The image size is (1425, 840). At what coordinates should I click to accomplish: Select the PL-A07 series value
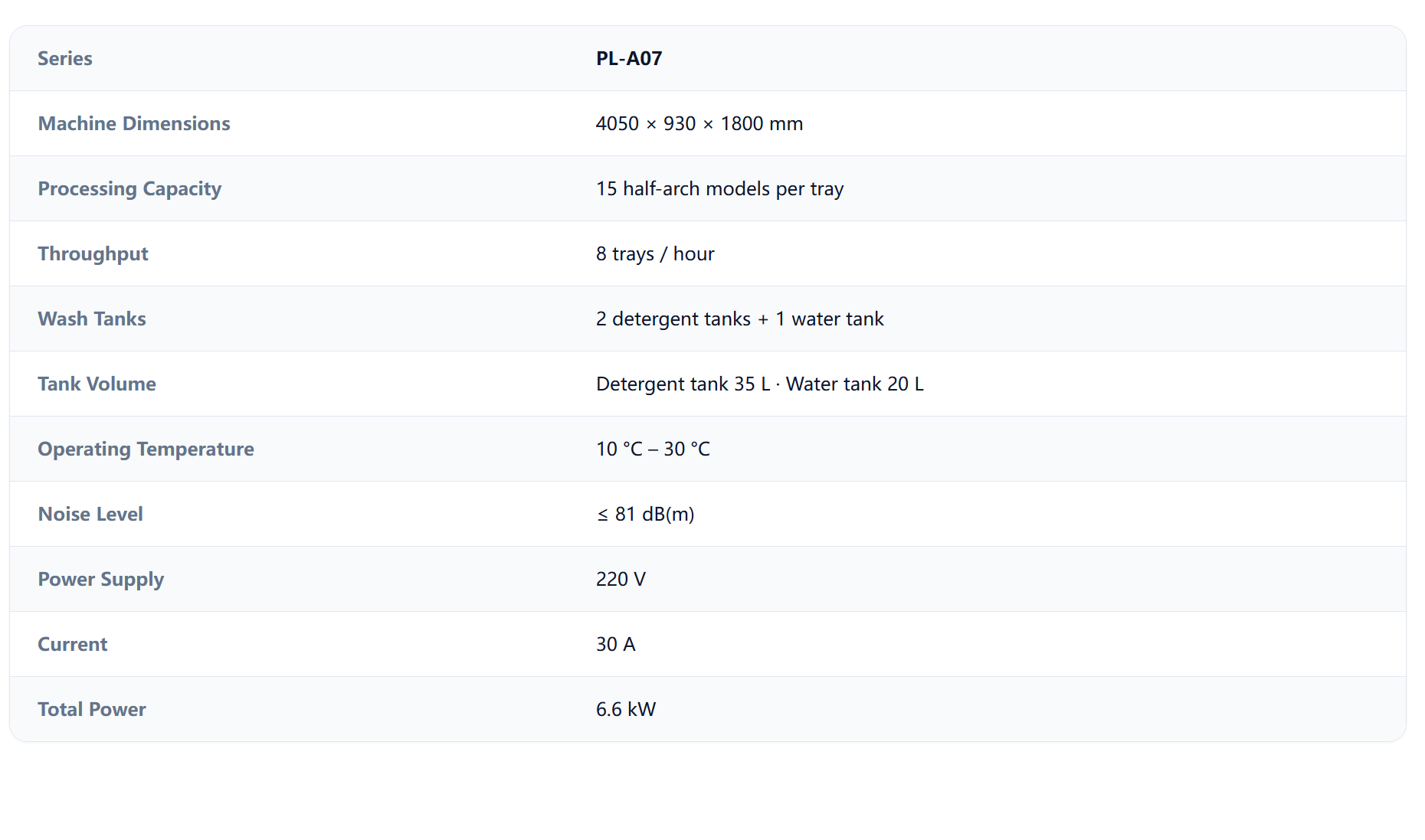[629, 58]
